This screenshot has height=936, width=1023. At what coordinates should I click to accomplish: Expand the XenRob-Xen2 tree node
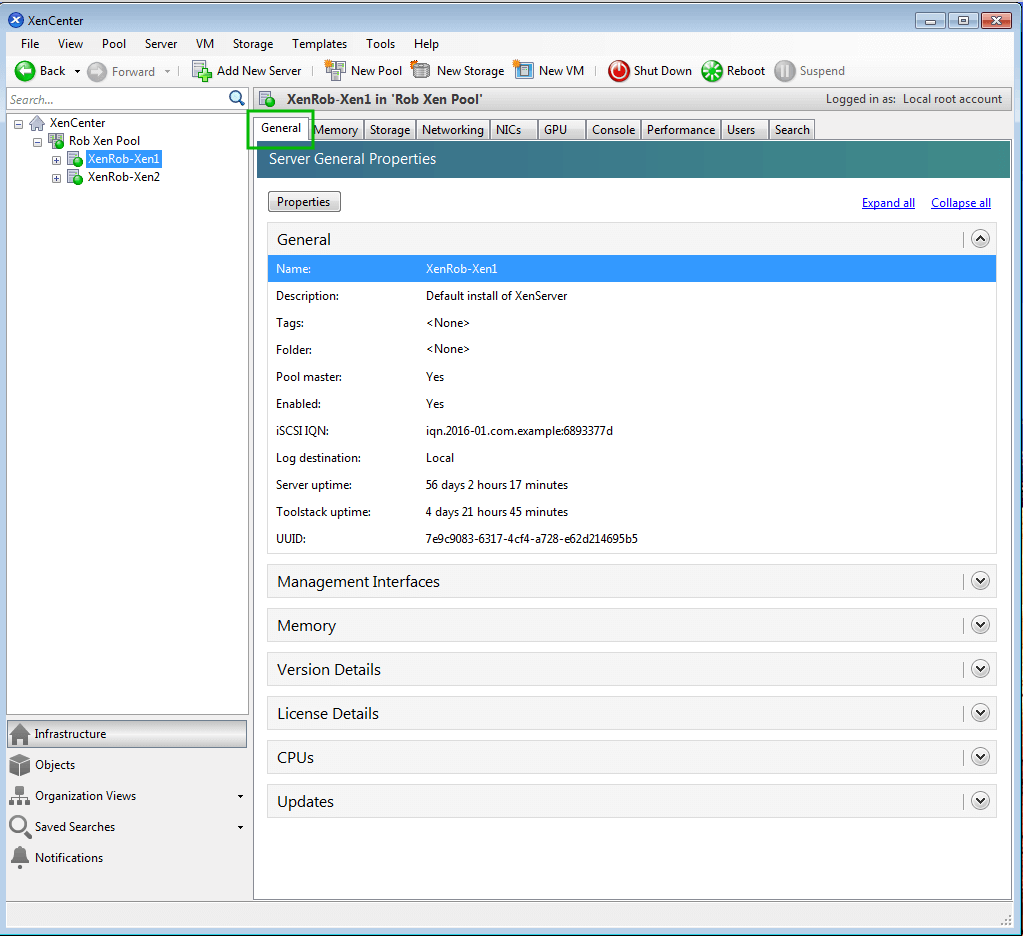(57, 178)
